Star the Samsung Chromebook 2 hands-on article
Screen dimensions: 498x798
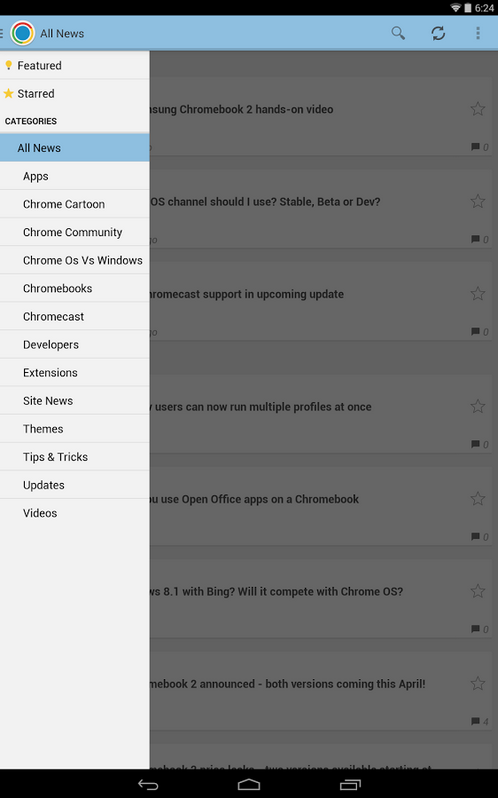coord(477,109)
